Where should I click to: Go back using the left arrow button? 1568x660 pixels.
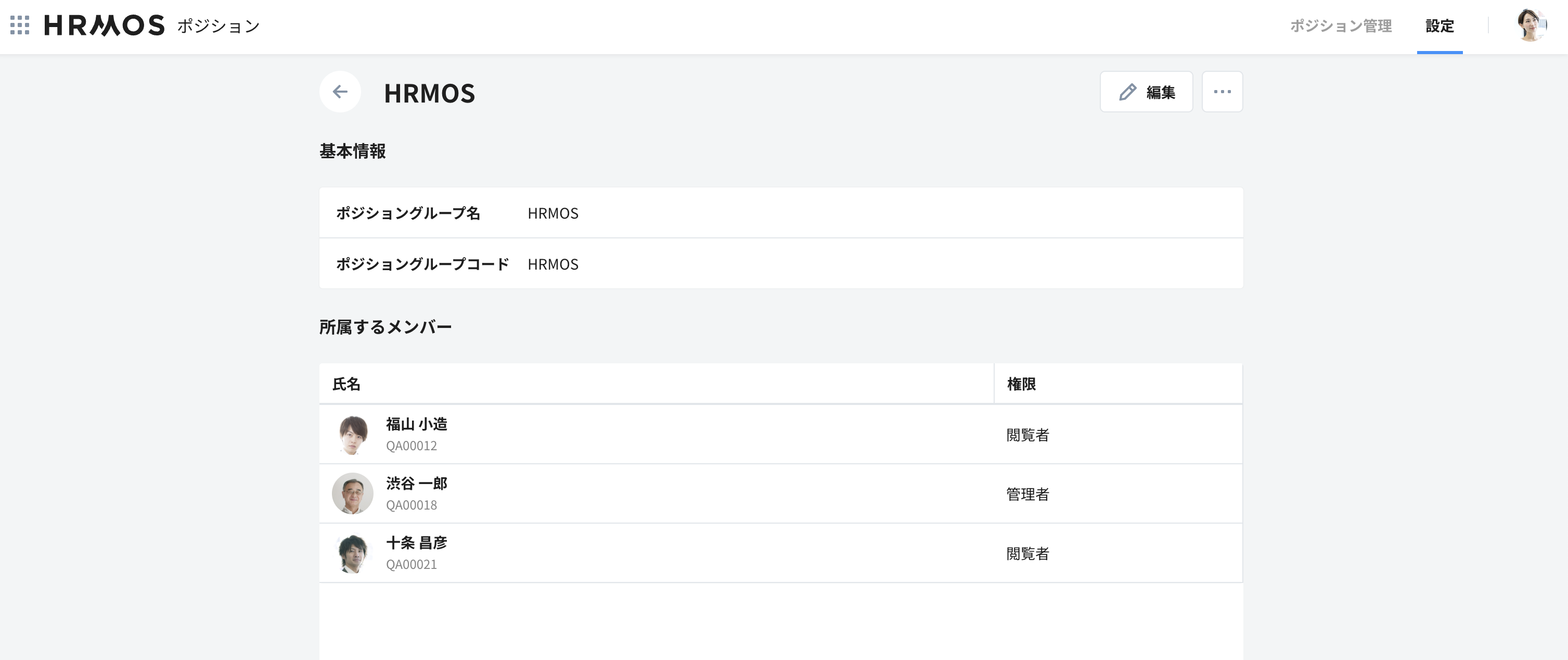340,92
